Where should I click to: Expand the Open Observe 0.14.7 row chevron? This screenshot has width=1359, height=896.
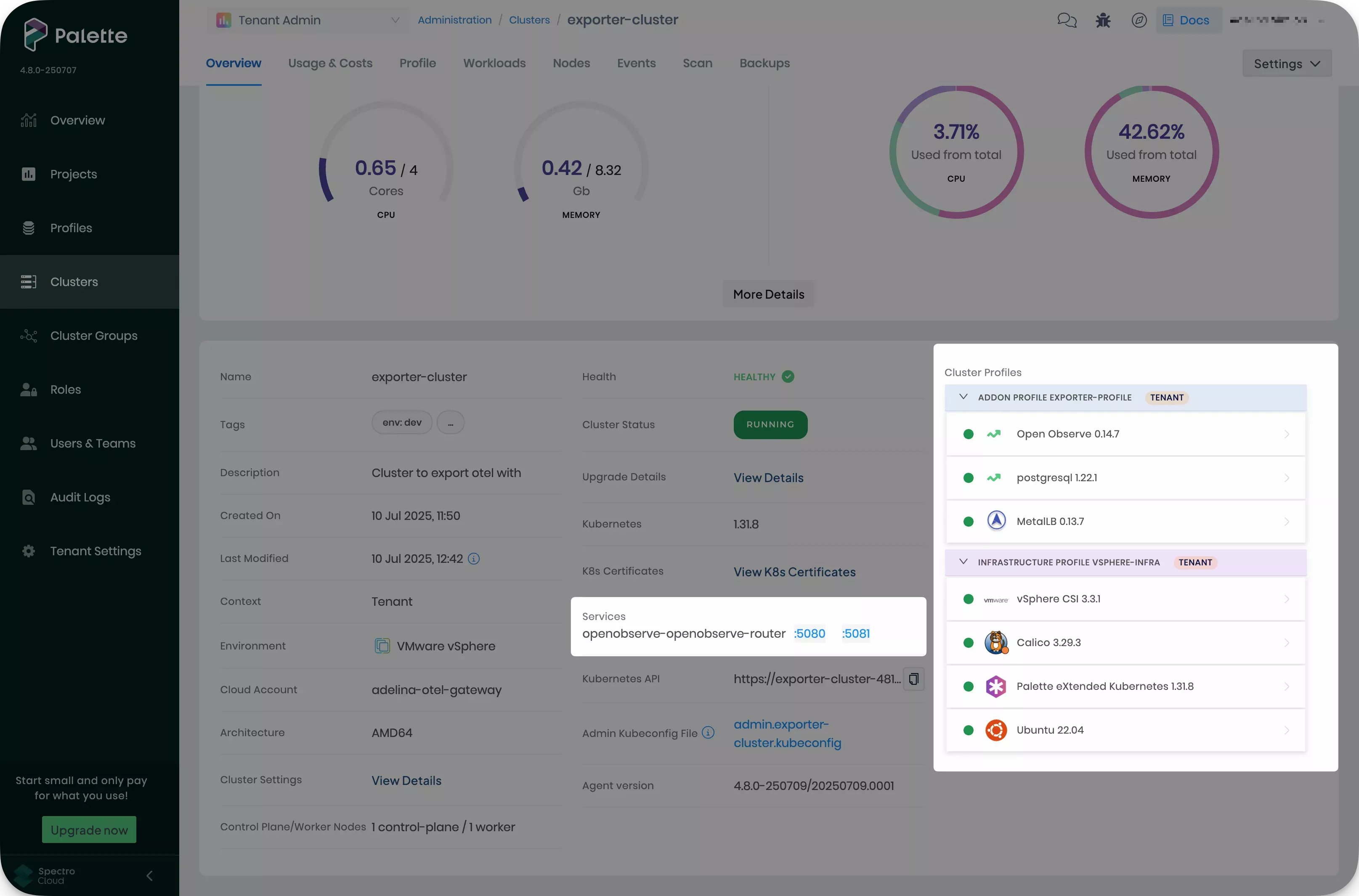coord(1286,434)
